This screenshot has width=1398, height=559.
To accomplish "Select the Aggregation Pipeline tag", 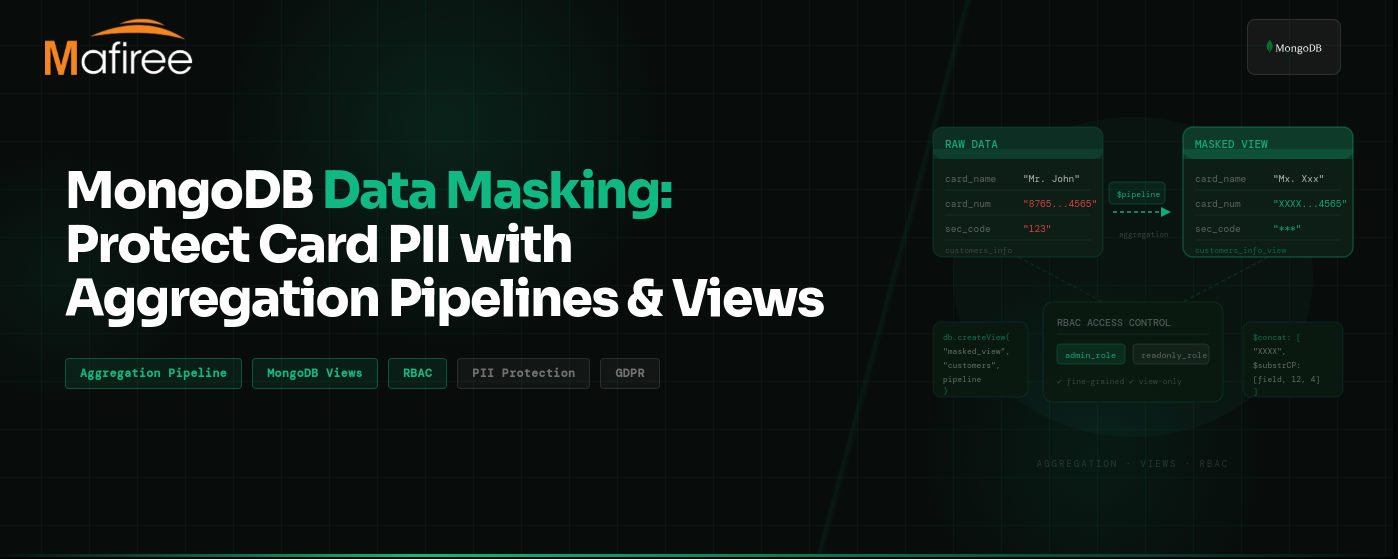I will click(x=153, y=373).
